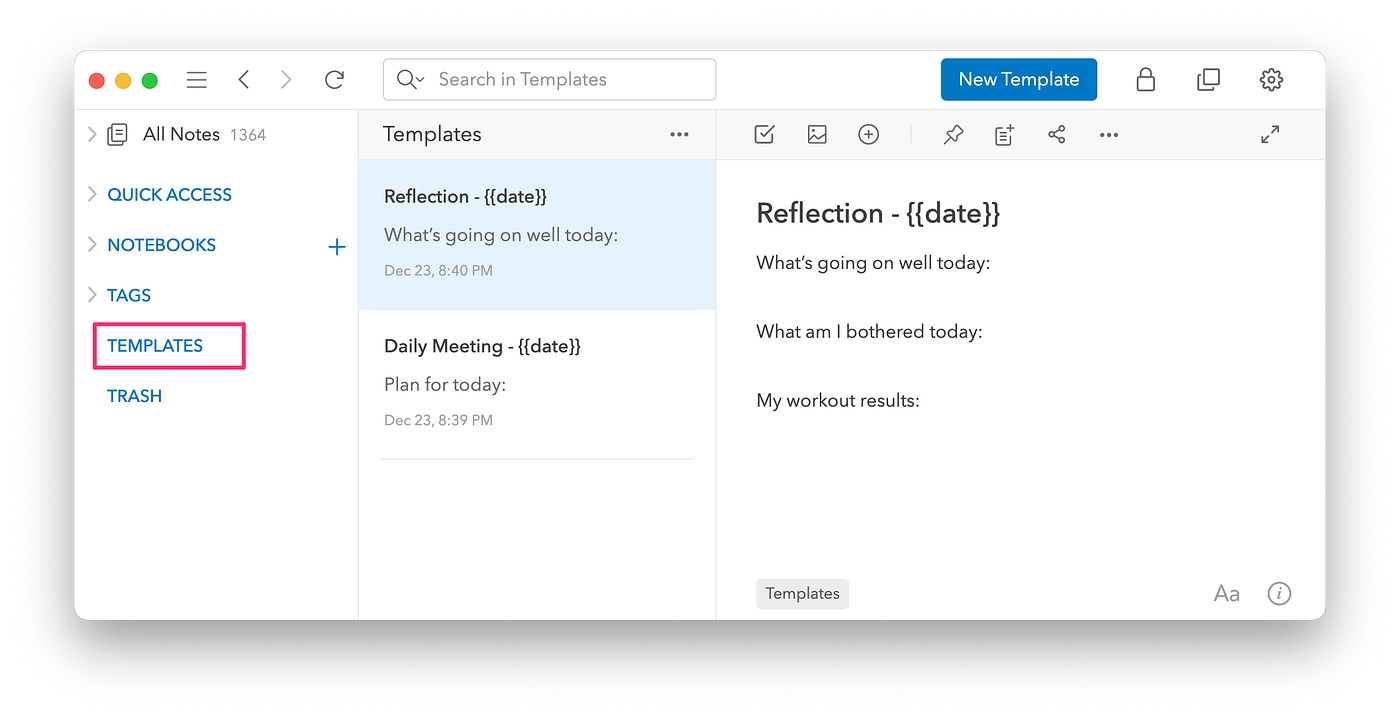1400x718 pixels.
Task: Click the lock icon in top bar
Action: [x=1146, y=80]
